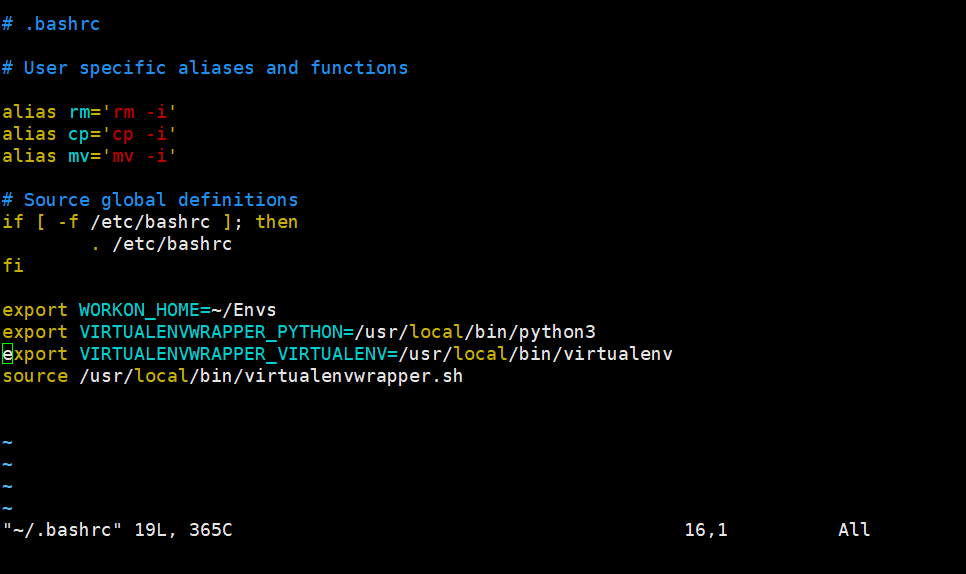Click the cursor position '16,1' indicator
966x574 pixels.
coord(706,530)
